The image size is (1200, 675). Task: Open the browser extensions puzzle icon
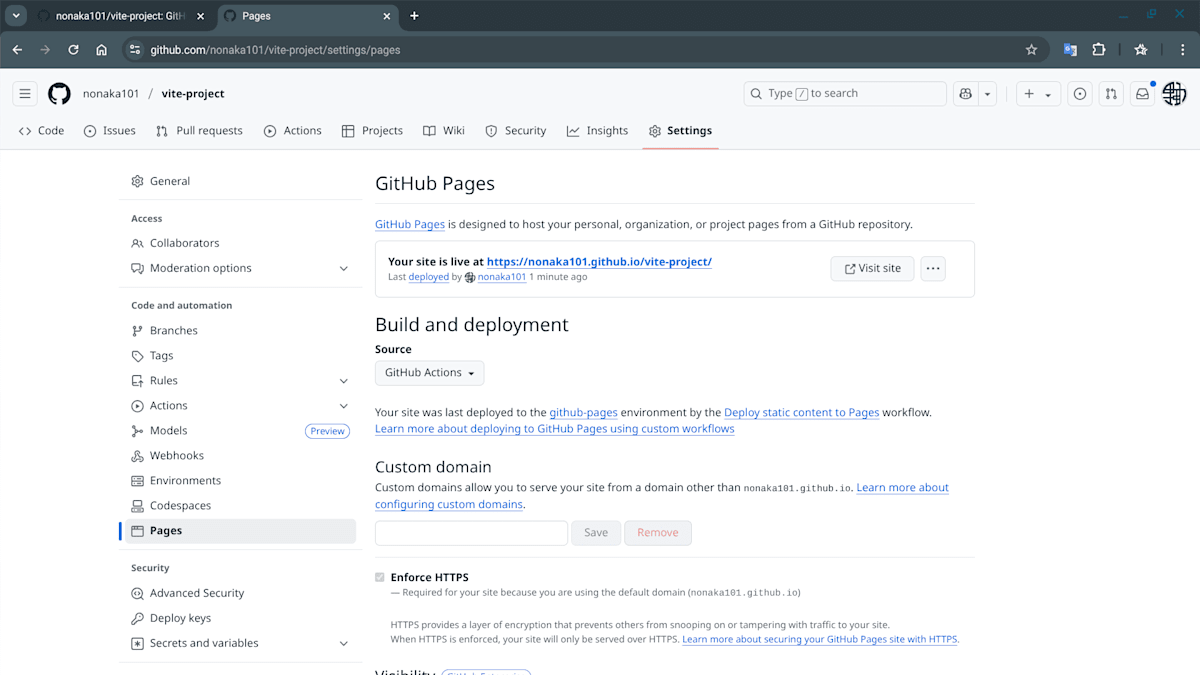pyautogui.click(x=1098, y=50)
